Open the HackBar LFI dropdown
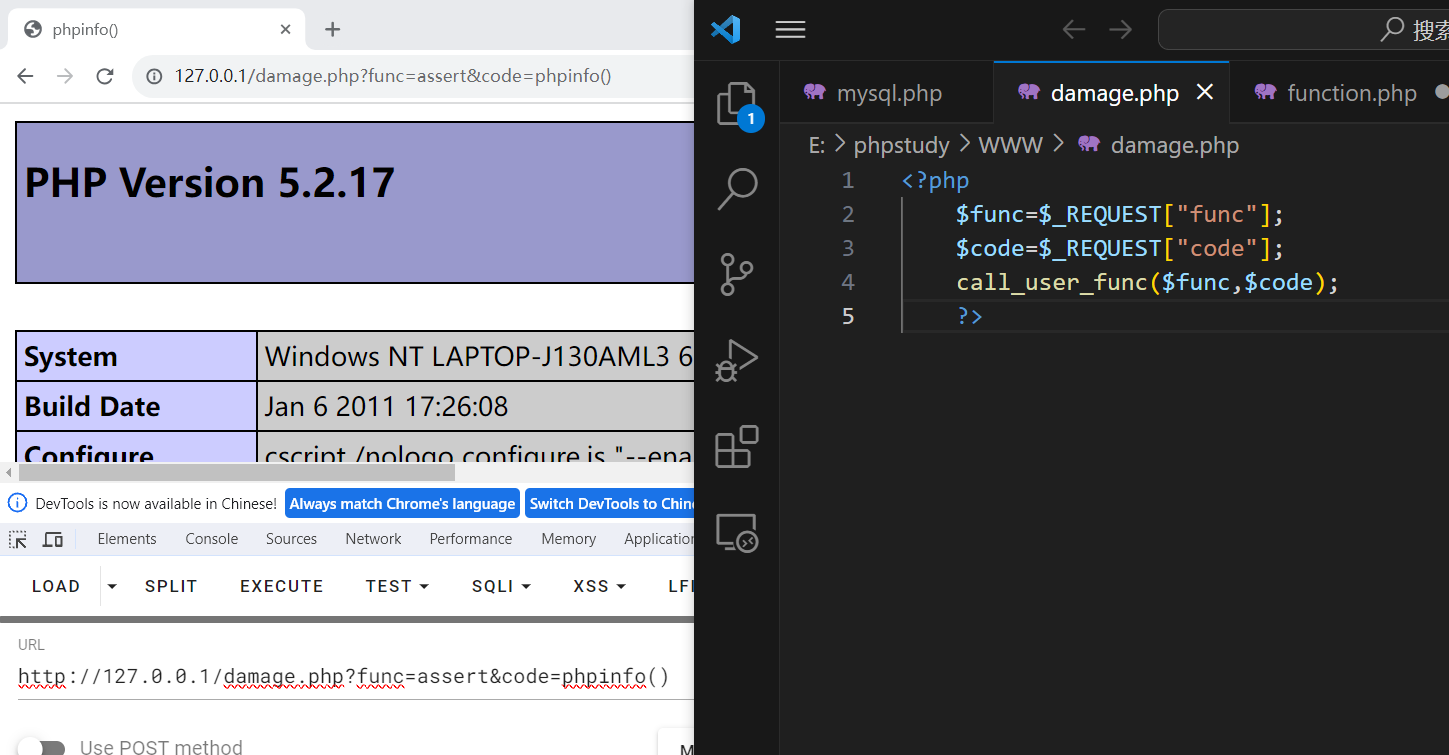This screenshot has height=755, width=1449. click(680, 586)
